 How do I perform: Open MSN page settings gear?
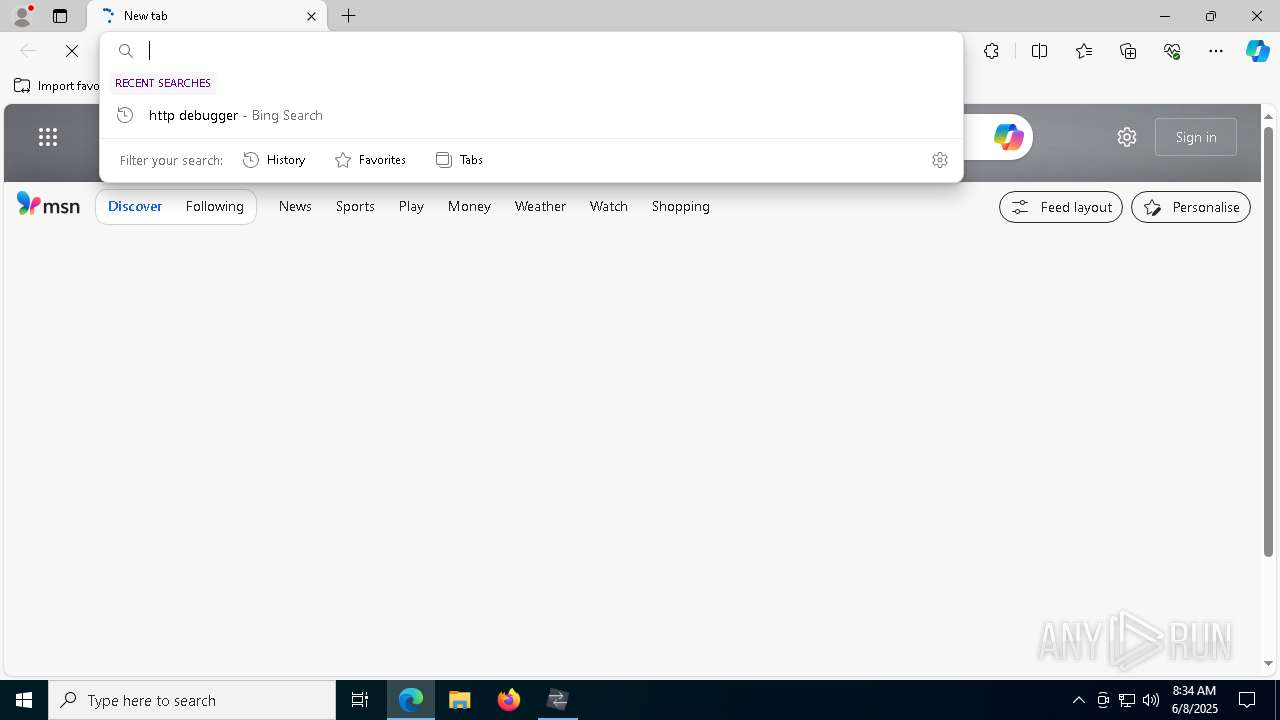click(1127, 137)
